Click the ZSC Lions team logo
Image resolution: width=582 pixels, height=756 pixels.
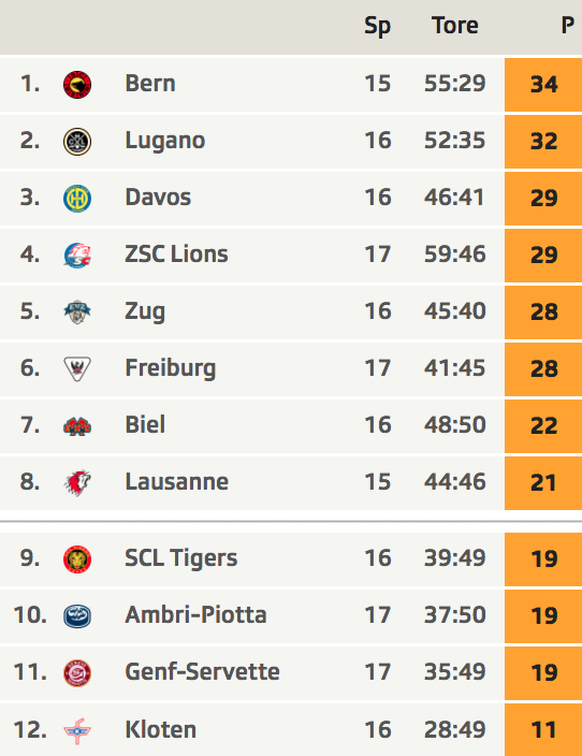tap(77, 255)
